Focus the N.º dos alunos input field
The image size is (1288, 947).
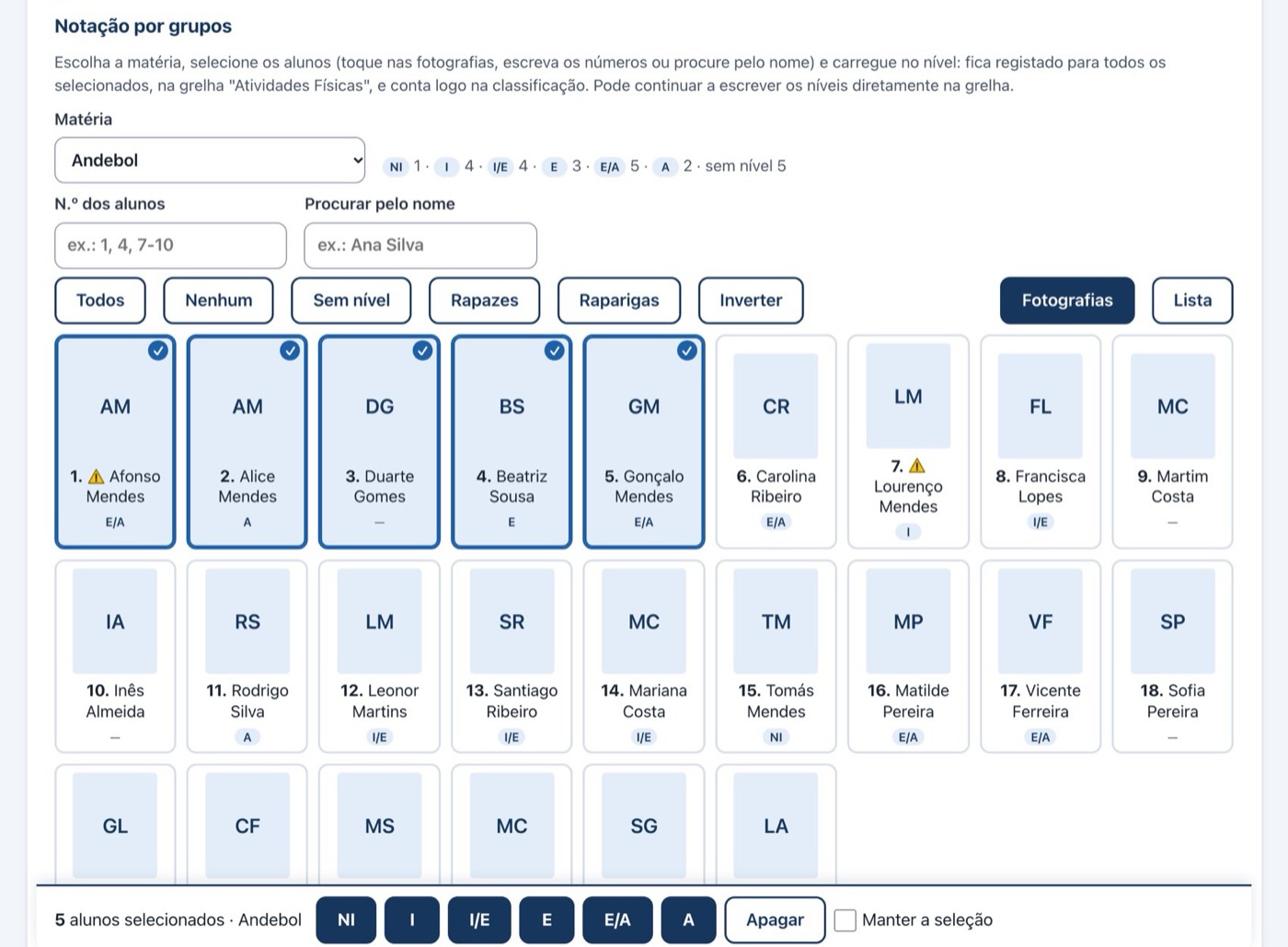pyautogui.click(x=170, y=245)
